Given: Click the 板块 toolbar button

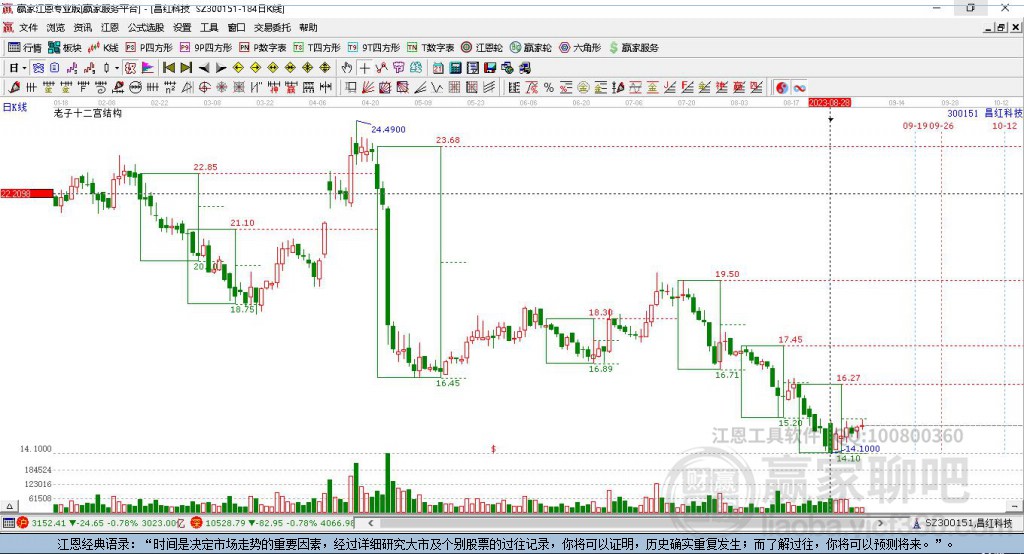Looking at the screenshot, I should coord(65,48).
